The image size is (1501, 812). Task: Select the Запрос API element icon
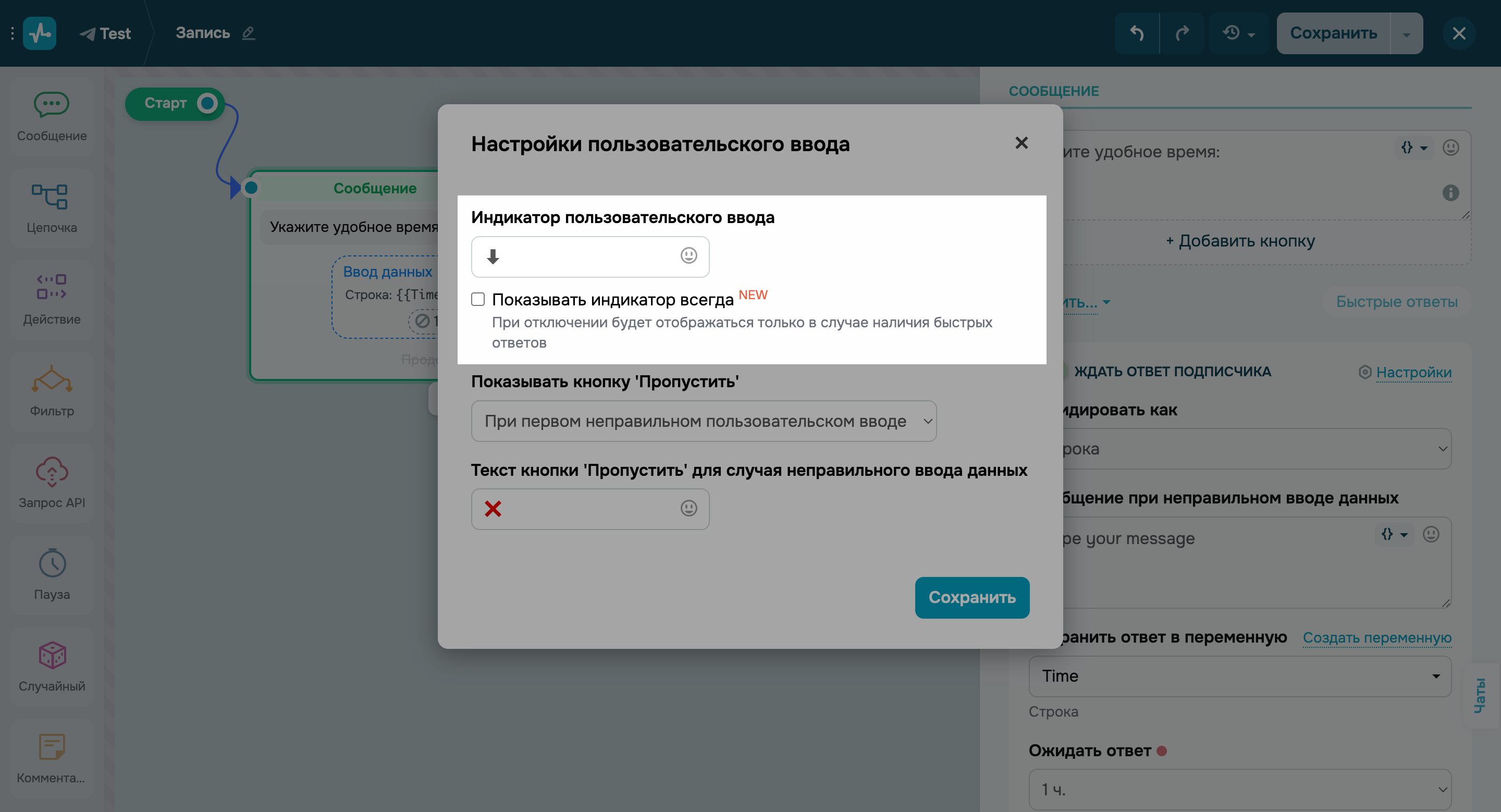click(x=52, y=472)
